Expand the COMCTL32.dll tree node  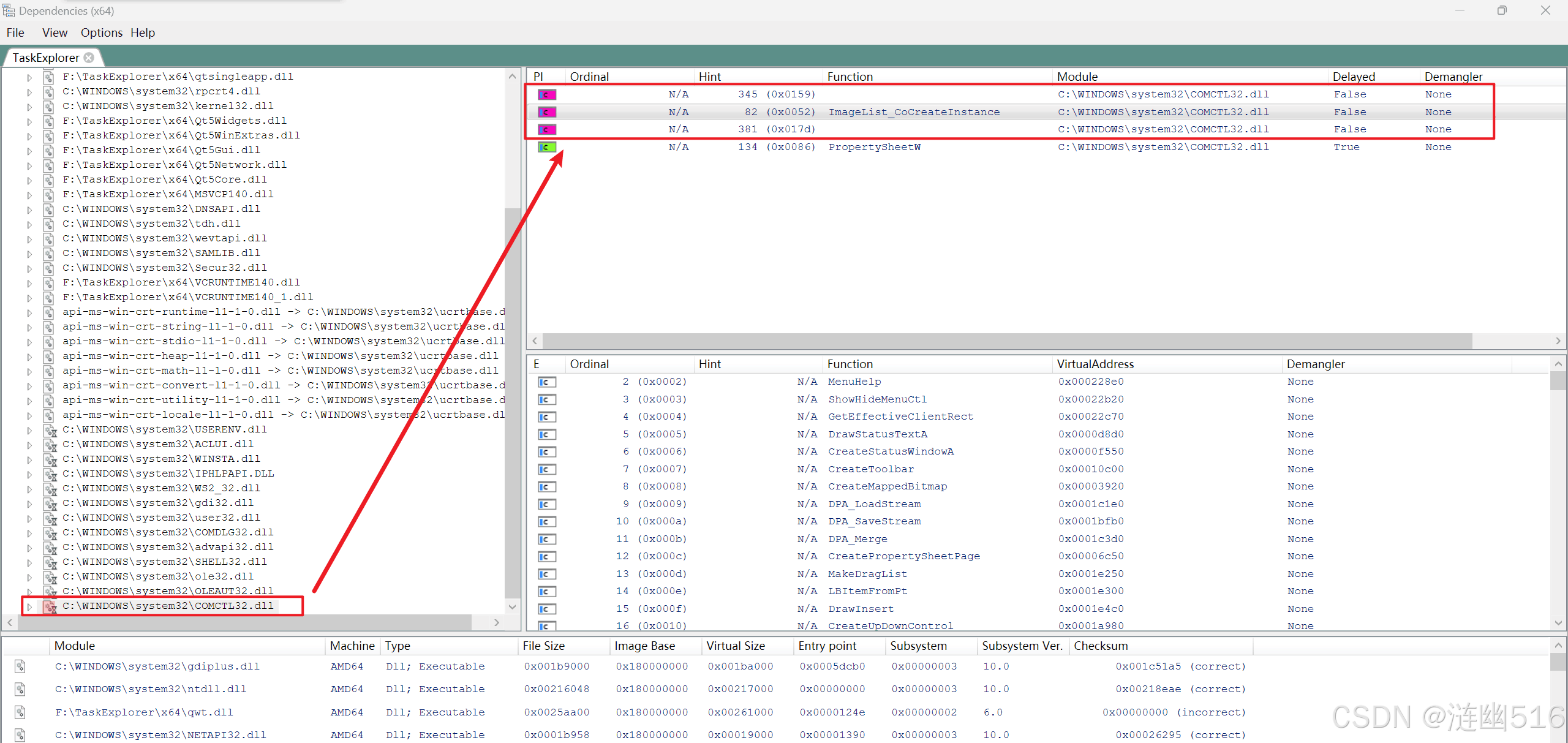click(29, 607)
